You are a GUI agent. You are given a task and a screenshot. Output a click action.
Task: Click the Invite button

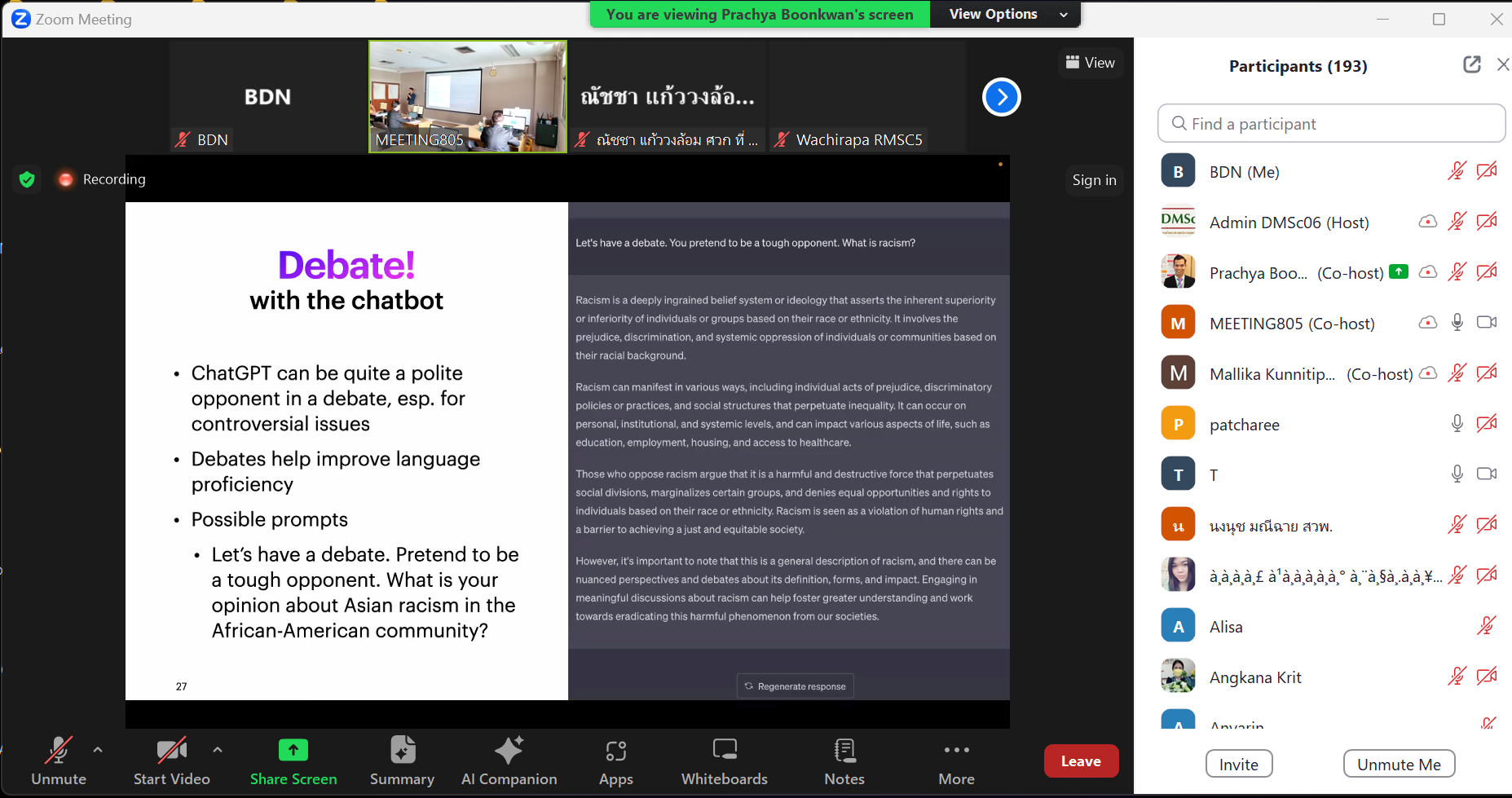click(1238, 765)
